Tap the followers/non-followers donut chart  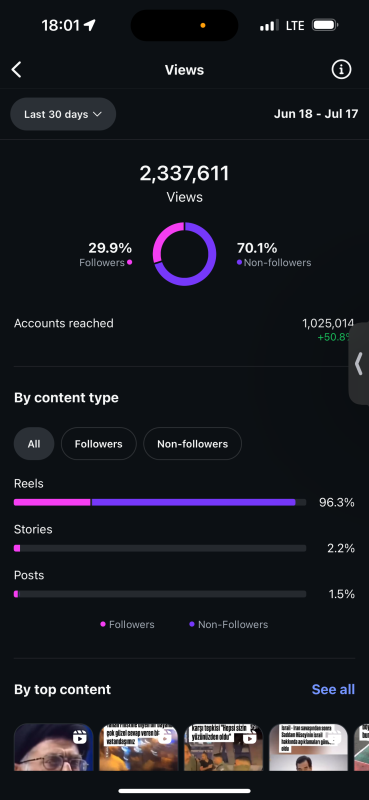184,254
